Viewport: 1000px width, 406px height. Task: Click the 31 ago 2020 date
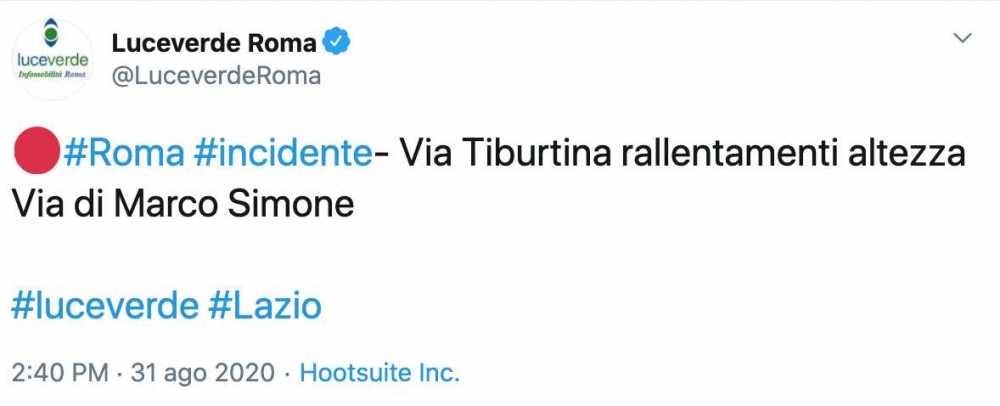coord(201,374)
